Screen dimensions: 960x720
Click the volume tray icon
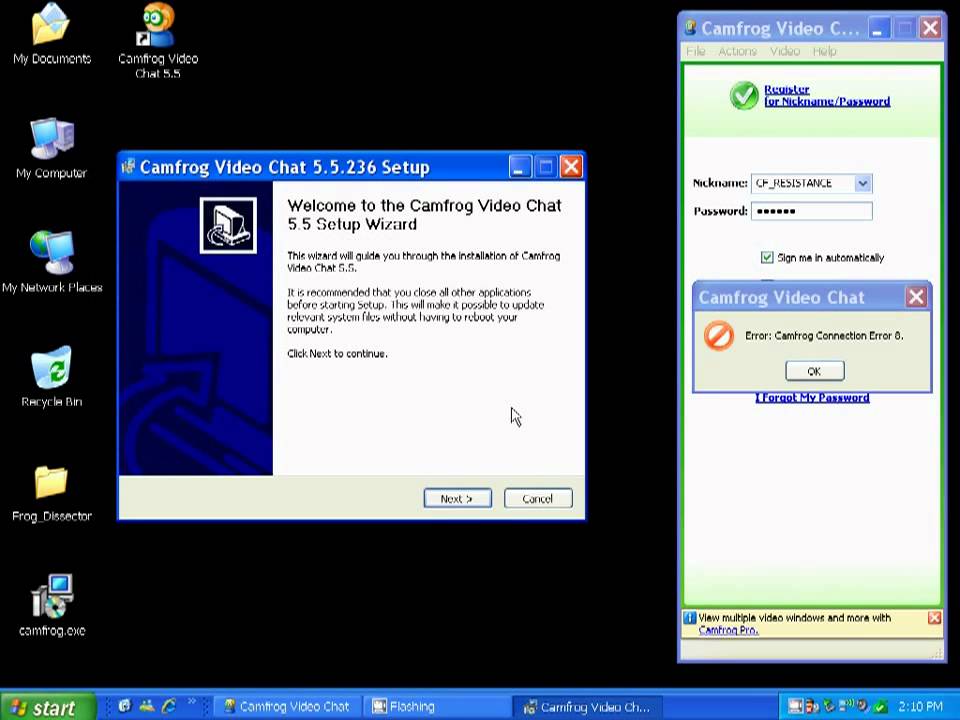pos(864,707)
